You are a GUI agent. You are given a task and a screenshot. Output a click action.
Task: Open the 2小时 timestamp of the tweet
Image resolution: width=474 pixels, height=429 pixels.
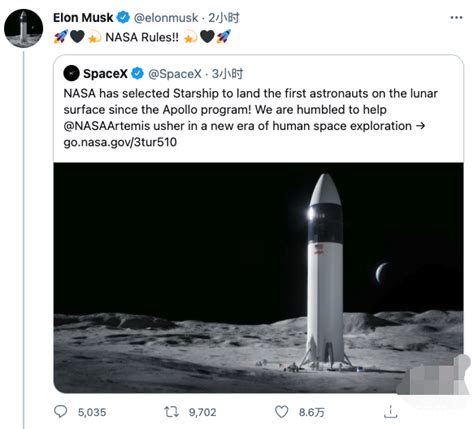(x=224, y=18)
